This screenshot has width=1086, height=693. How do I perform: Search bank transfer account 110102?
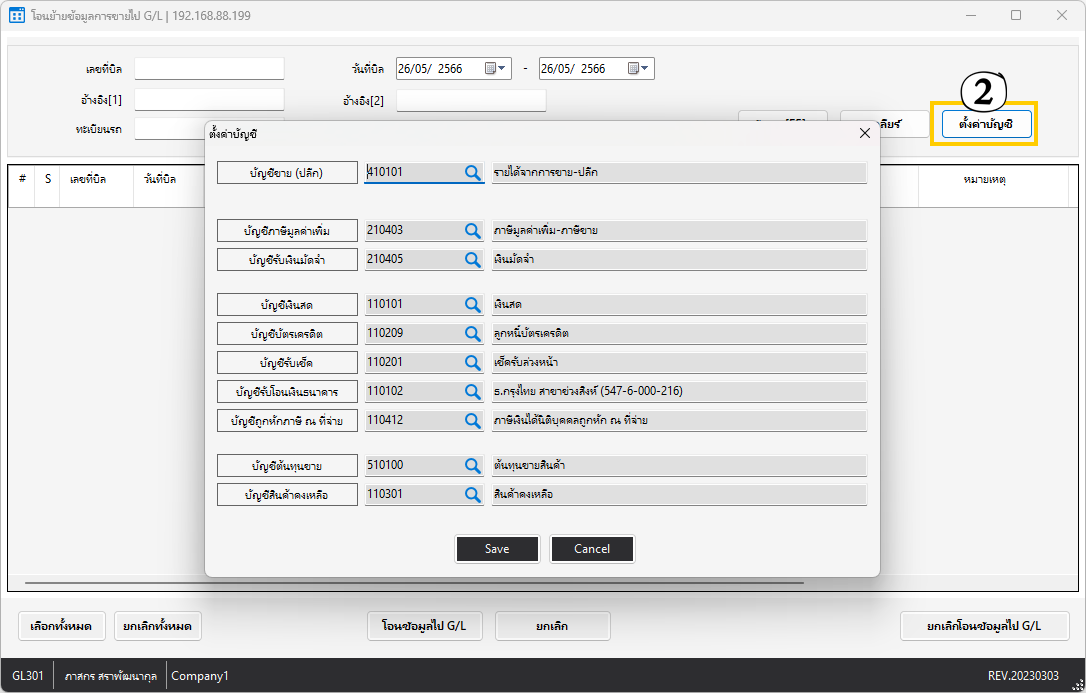click(473, 391)
